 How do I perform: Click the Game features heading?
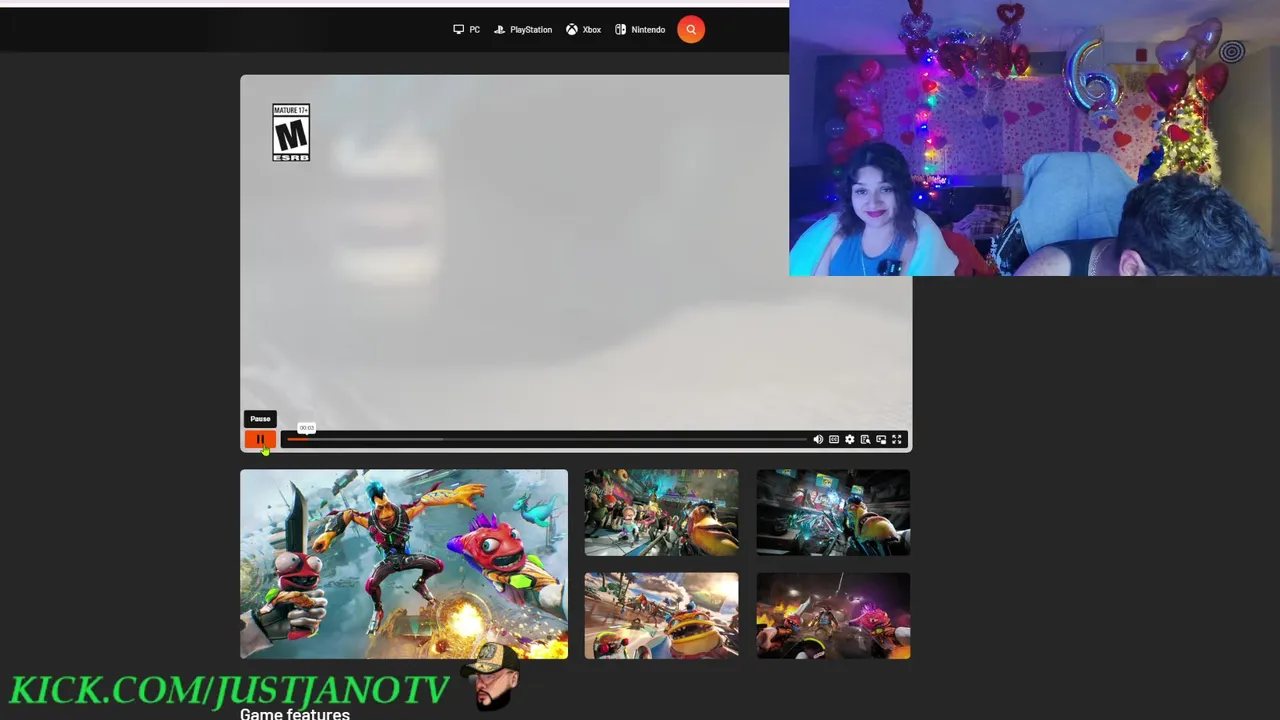[295, 714]
